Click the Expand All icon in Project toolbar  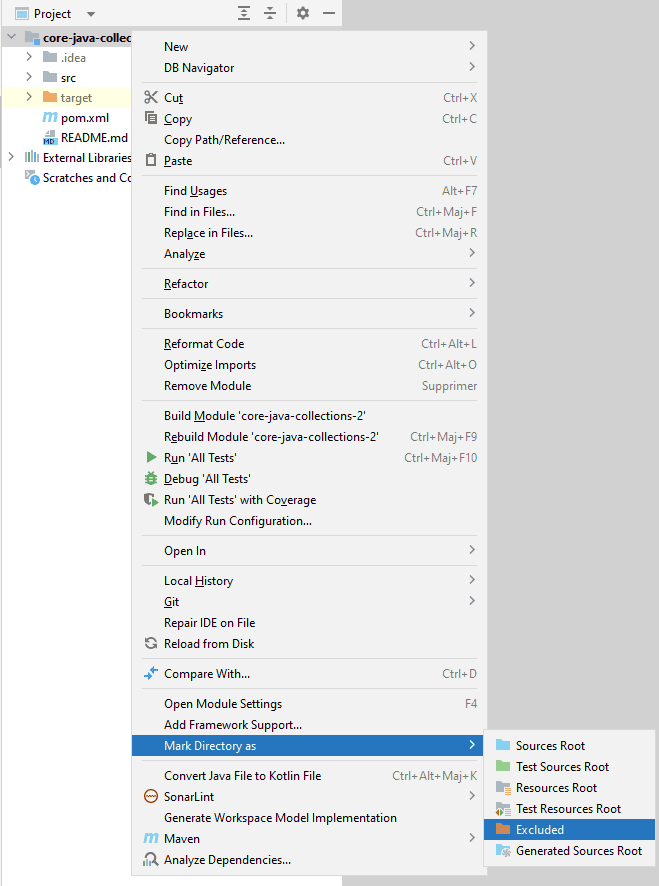click(x=244, y=13)
